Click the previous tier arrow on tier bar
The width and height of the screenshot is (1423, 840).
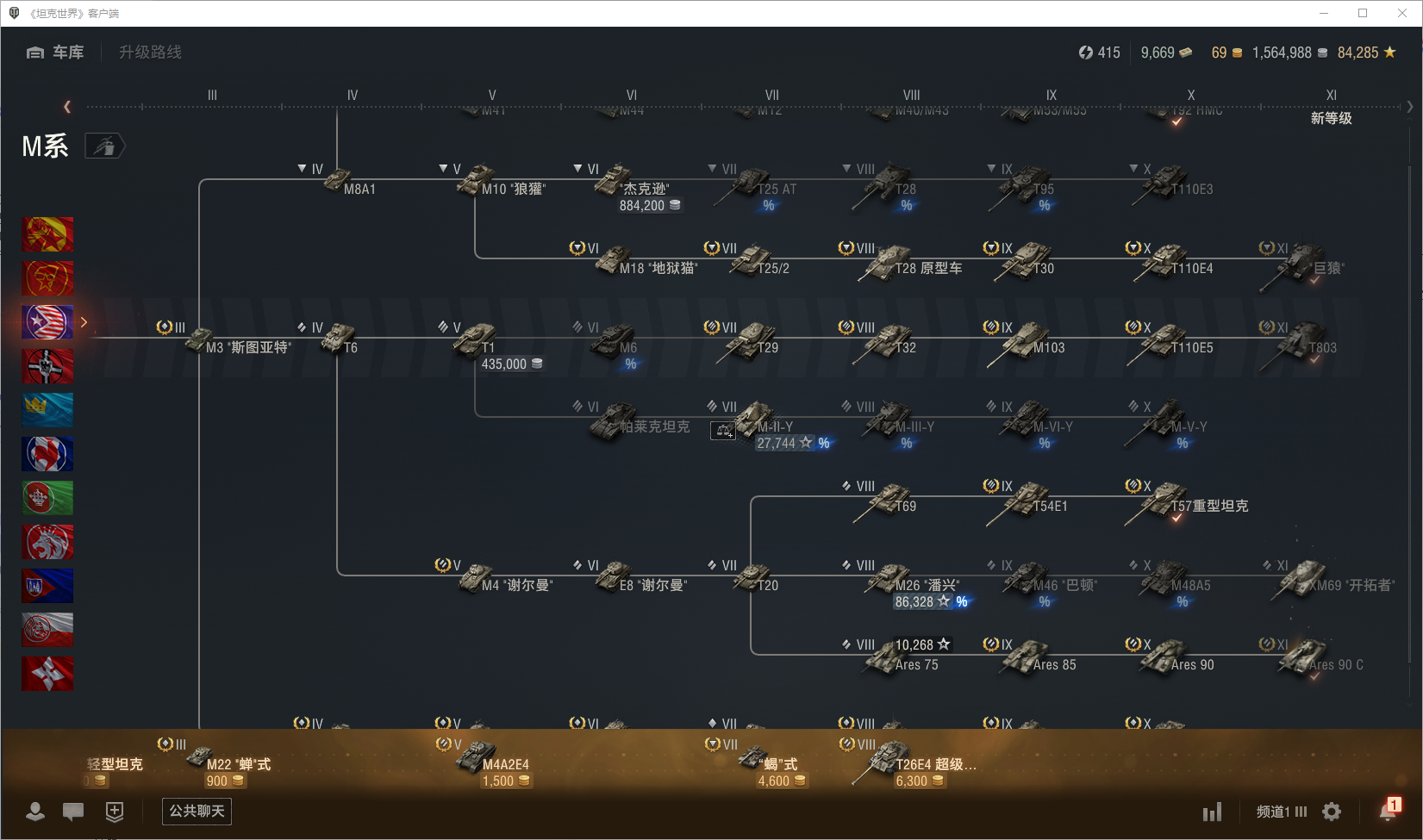click(67, 107)
